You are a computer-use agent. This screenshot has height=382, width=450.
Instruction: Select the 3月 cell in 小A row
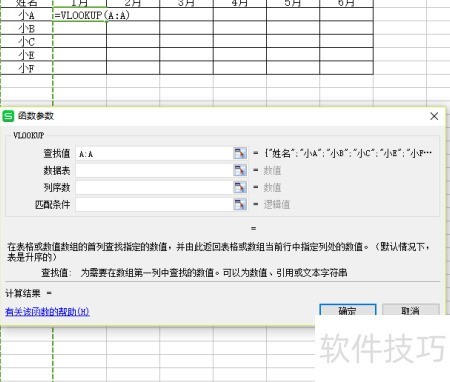point(187,15)
